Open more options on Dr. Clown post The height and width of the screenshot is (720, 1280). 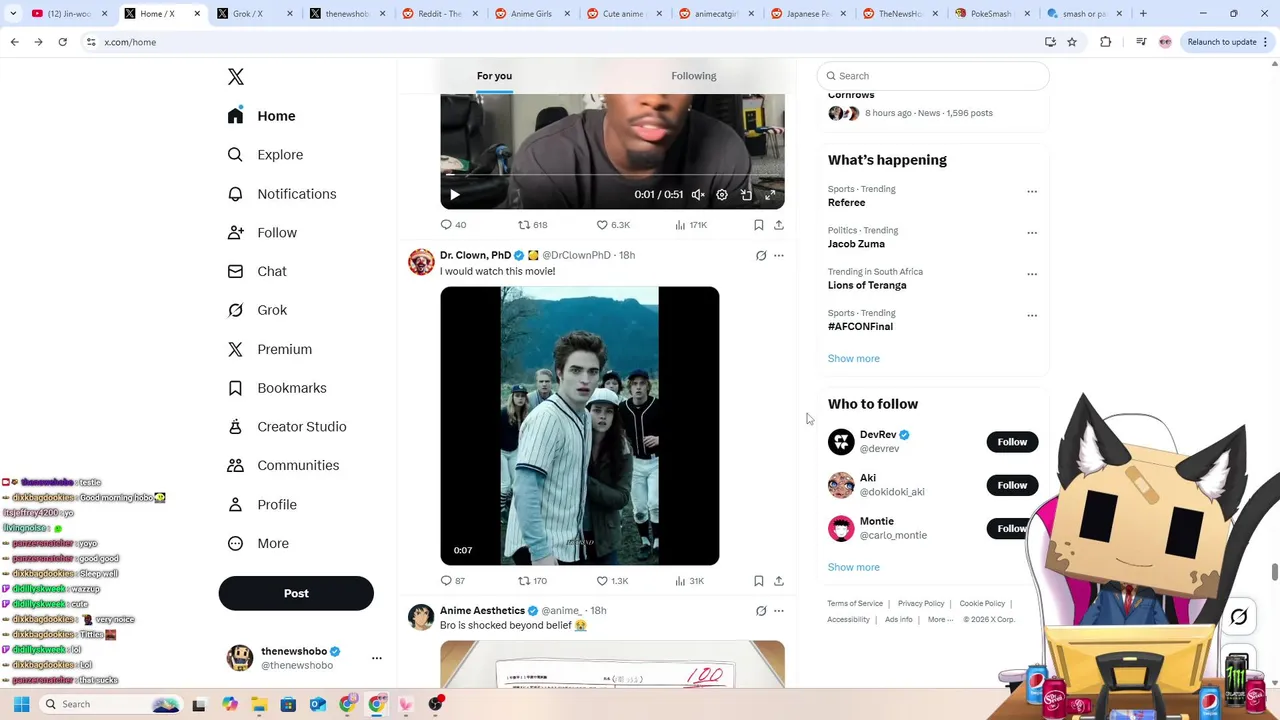coord(779,256)
